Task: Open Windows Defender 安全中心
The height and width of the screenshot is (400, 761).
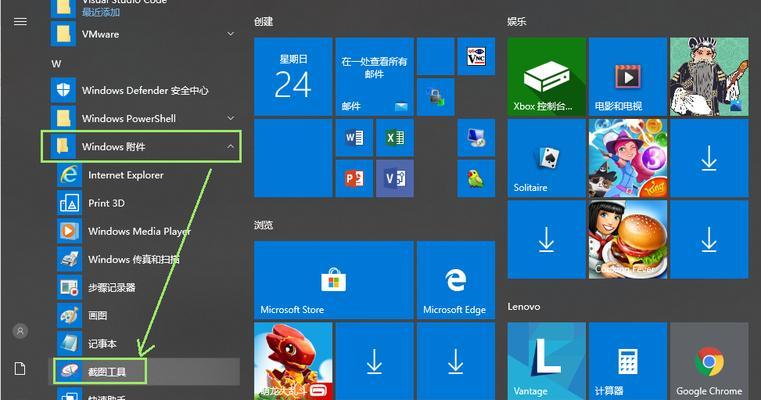Action: click(x=145, y=90)
